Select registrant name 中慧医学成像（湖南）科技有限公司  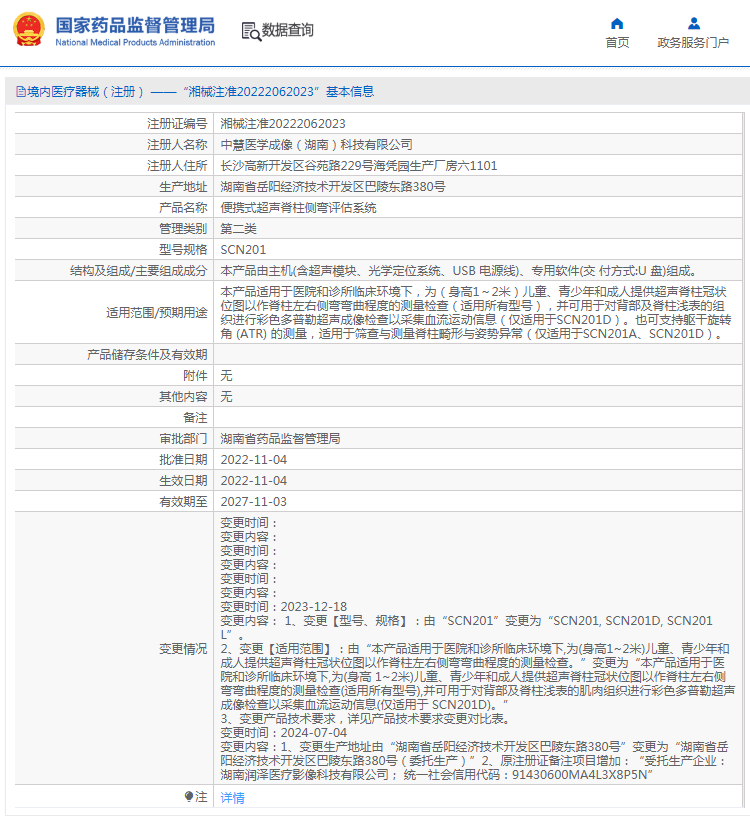click(x=316, y=145)
